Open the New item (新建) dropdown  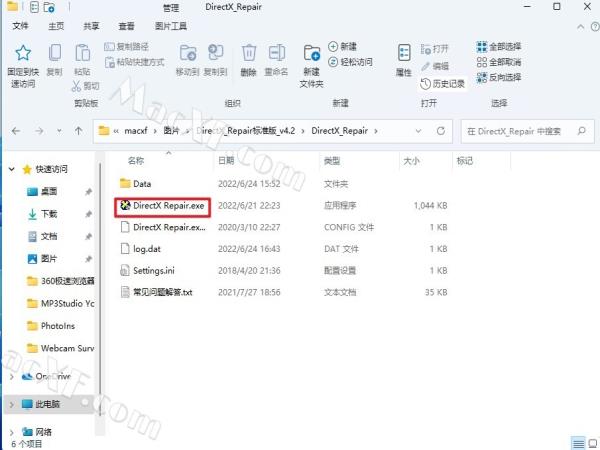tap(342, 47)
